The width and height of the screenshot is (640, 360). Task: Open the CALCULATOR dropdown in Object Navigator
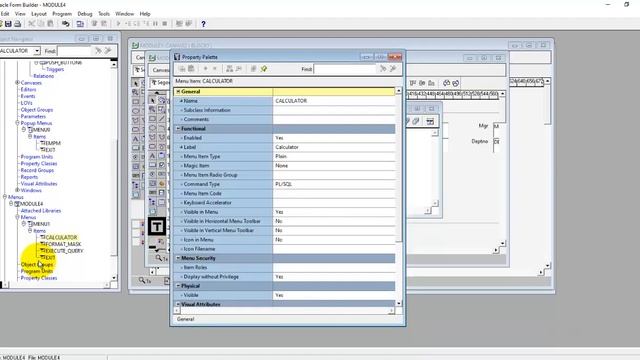[x=37, y=51]
